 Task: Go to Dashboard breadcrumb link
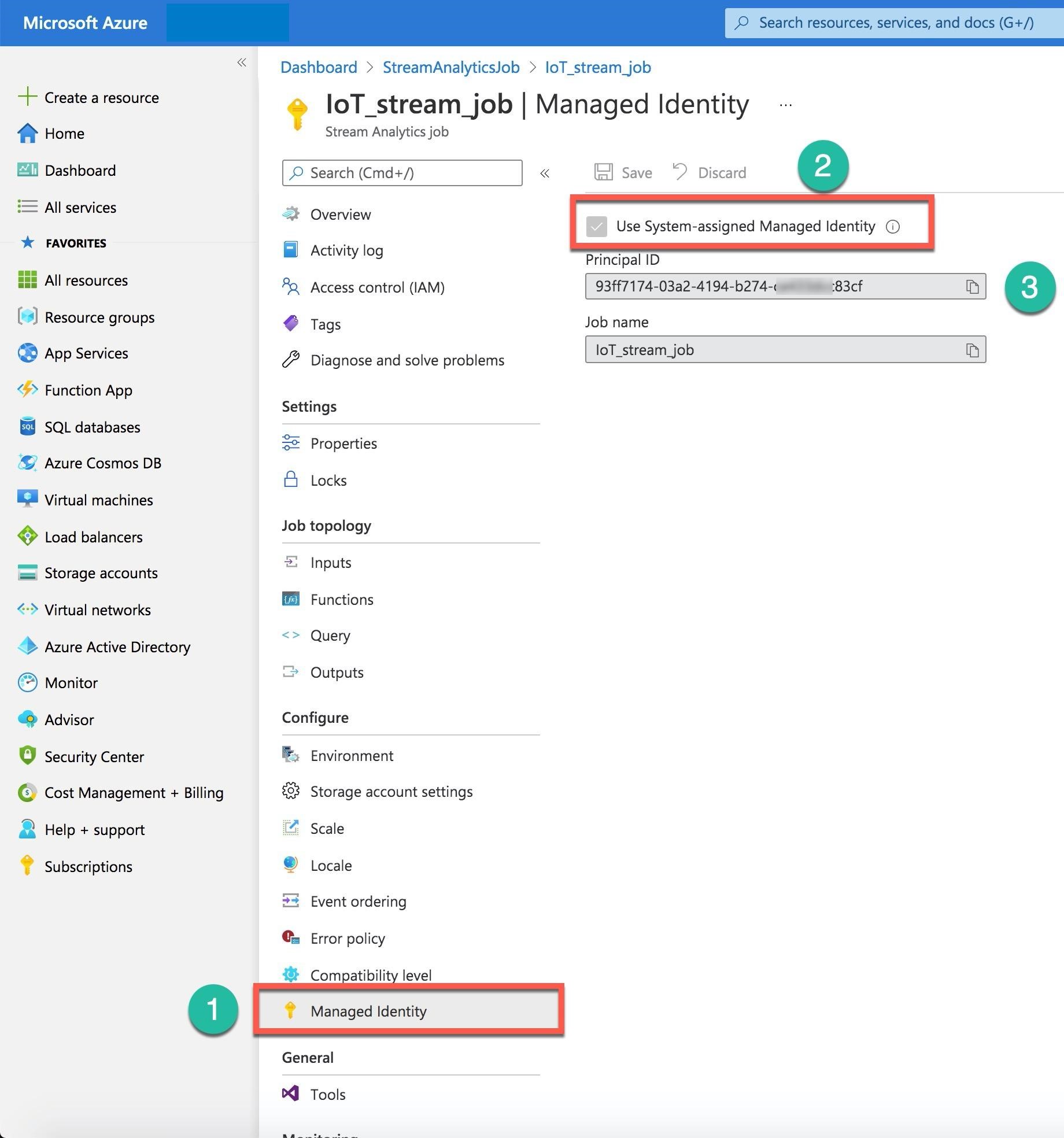[319, 67]
